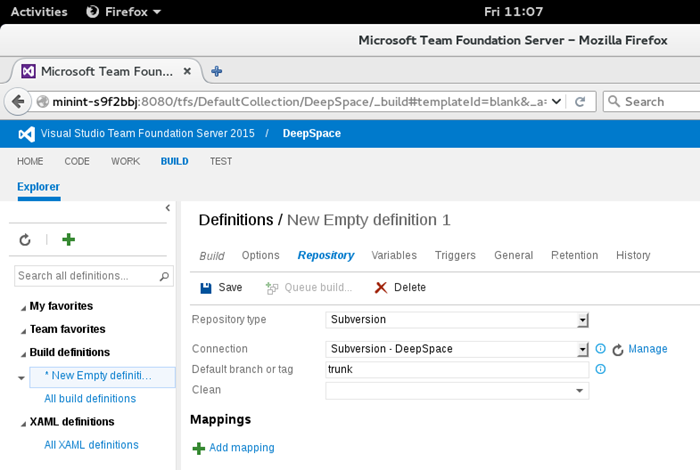The image size is (700, 470).
Task: Click the Fri 11:07 clock in top bar
Action: (x=513, y=12)
